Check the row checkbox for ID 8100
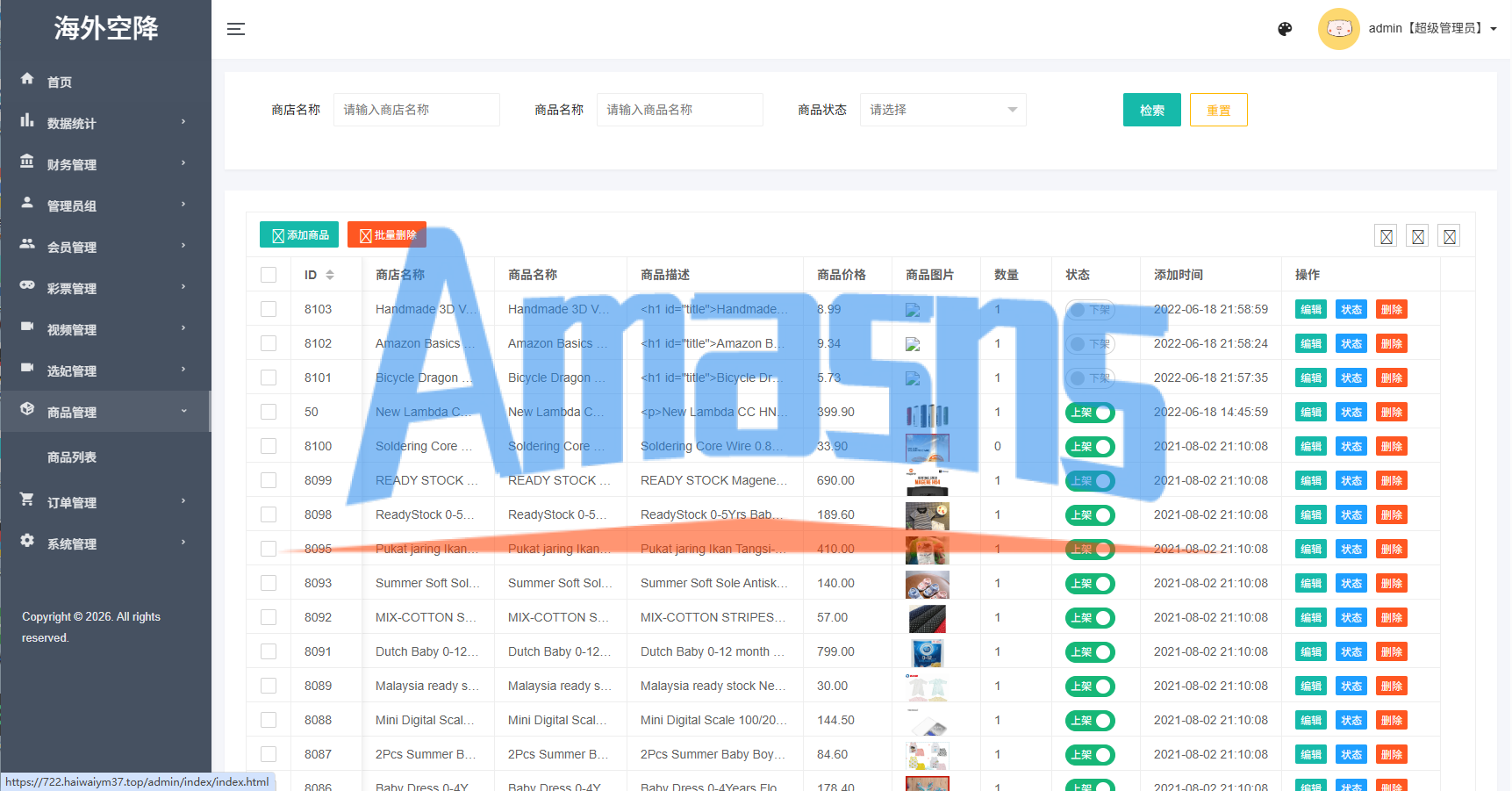This screenshot has width=1512, height=791. pos(269,446)
